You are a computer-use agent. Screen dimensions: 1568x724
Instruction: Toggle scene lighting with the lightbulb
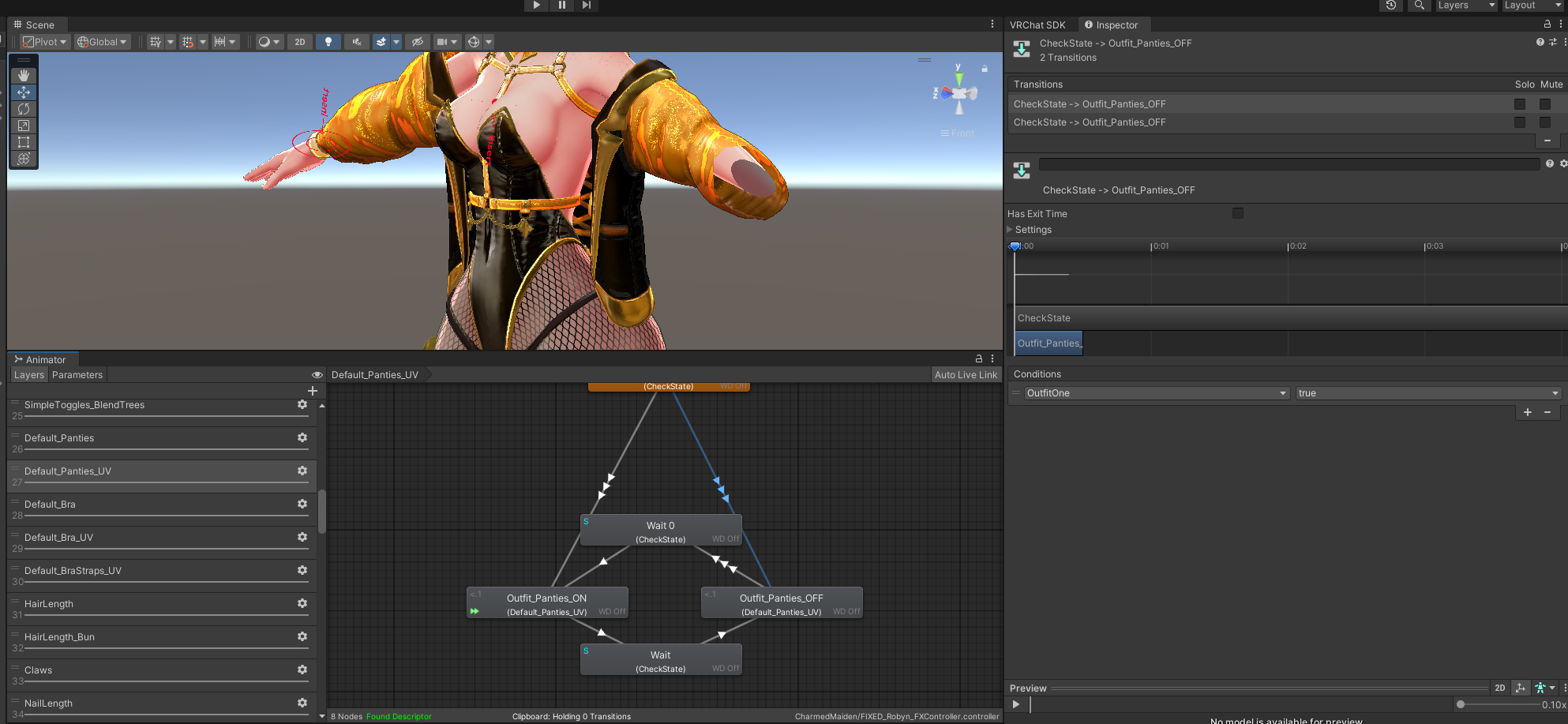coord(328,42)
